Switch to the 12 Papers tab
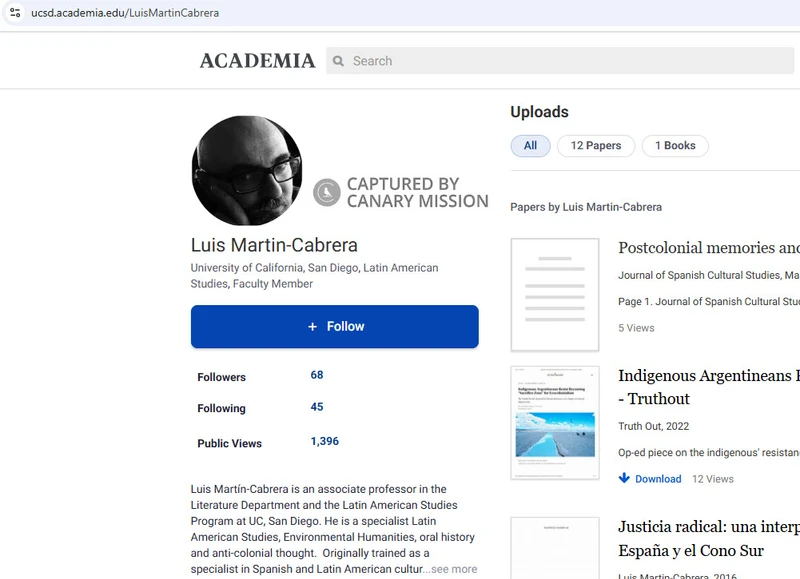The image size is (800, 579). (596, 145)
